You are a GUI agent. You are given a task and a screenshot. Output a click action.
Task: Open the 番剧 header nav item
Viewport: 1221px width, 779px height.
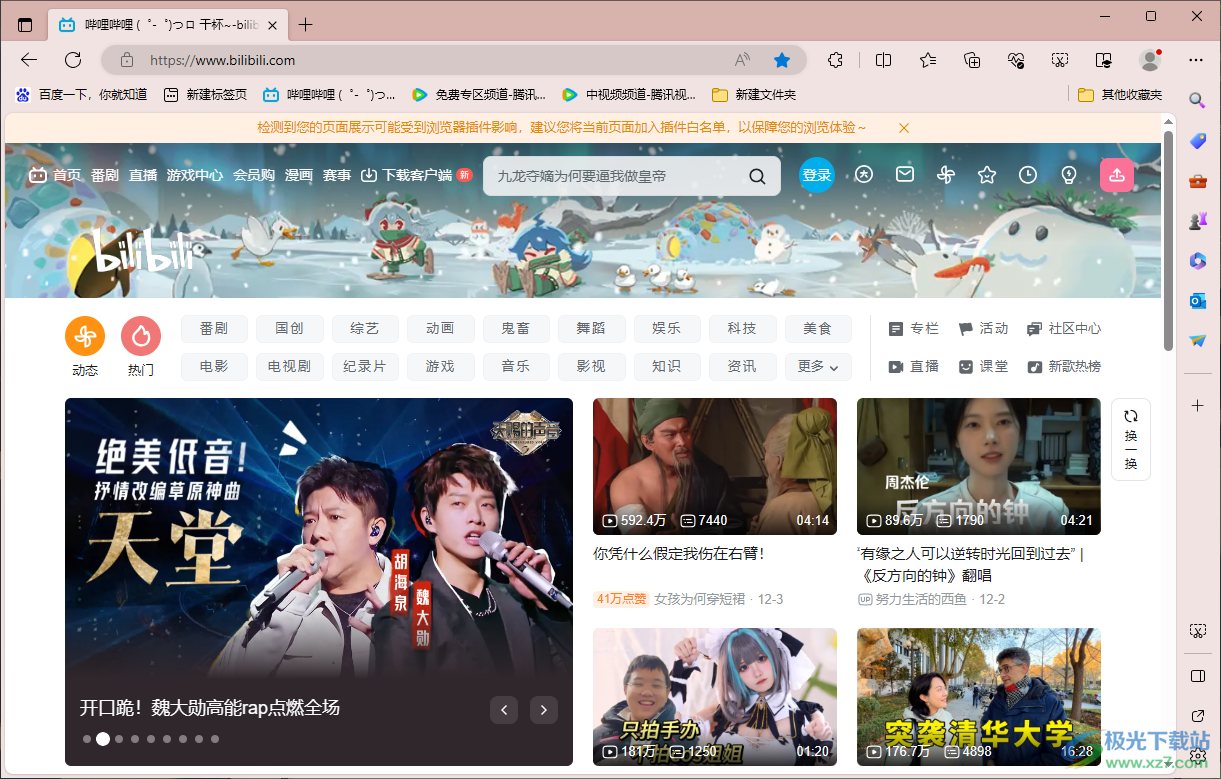[x=105, y=175]
